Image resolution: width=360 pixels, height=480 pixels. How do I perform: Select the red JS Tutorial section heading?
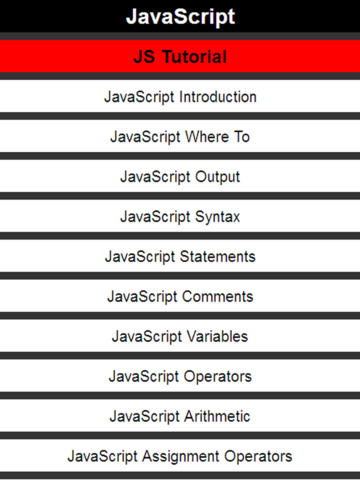(x=180, y=56)
